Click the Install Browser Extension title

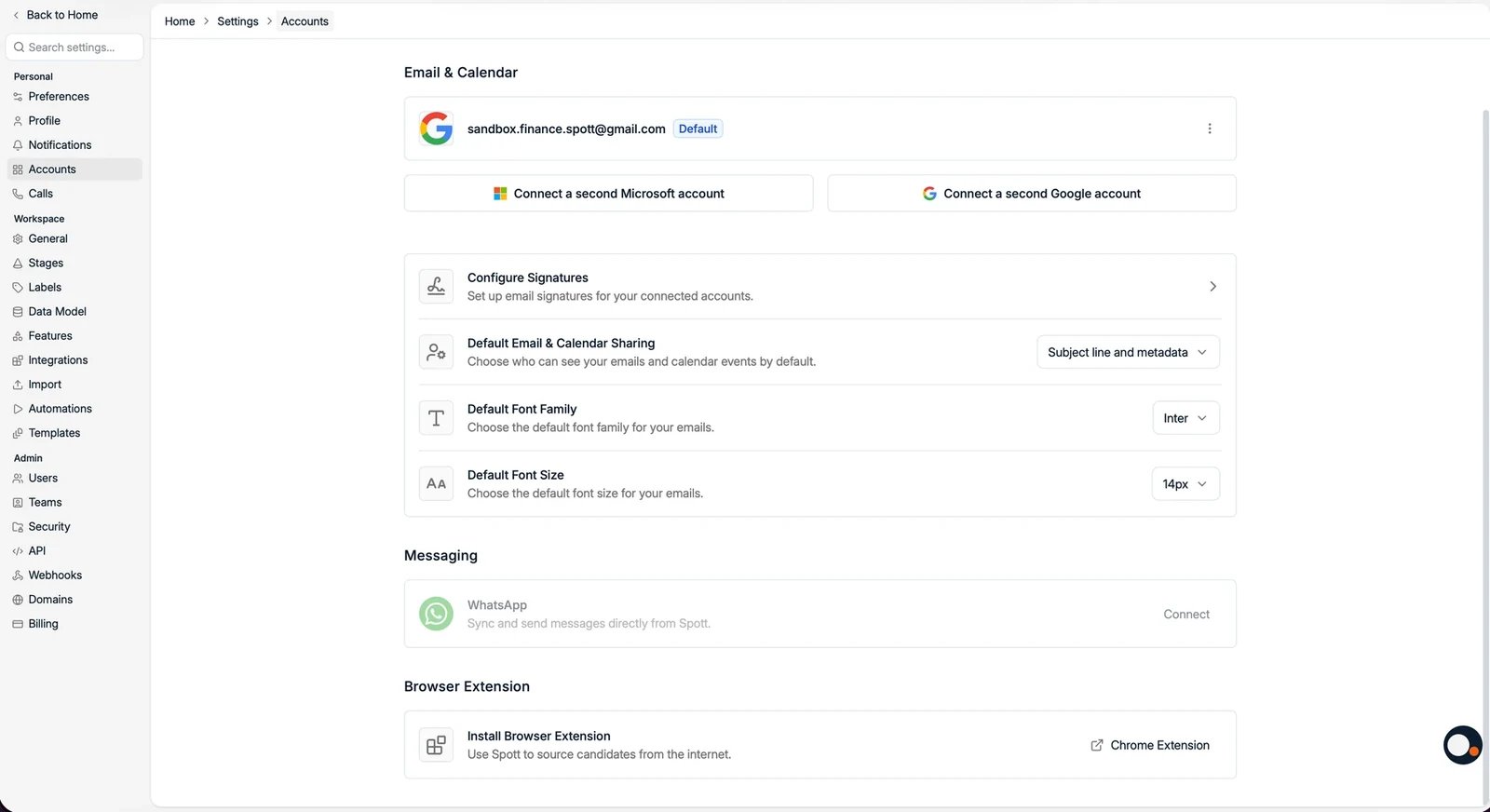point(539,736)
